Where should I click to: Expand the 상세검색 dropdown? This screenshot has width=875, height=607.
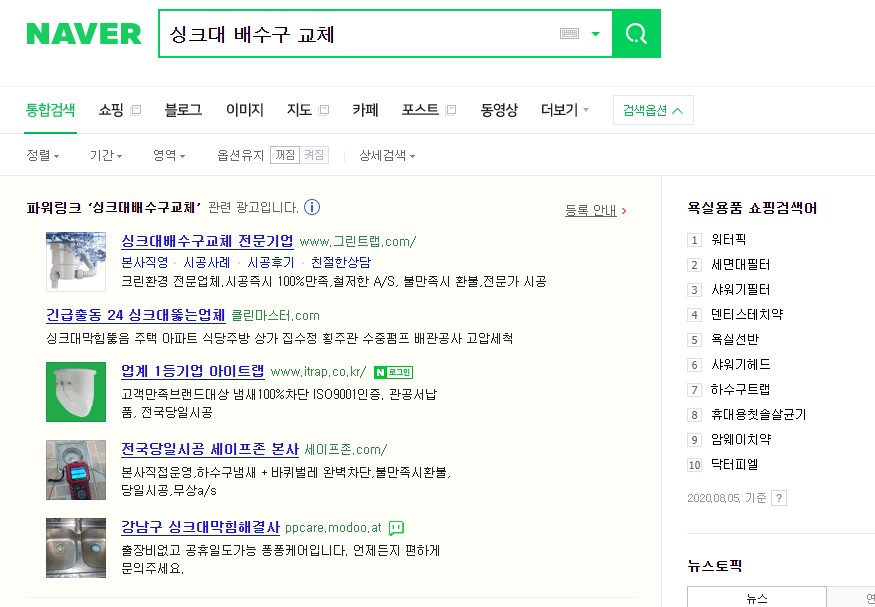pos(387,155)
